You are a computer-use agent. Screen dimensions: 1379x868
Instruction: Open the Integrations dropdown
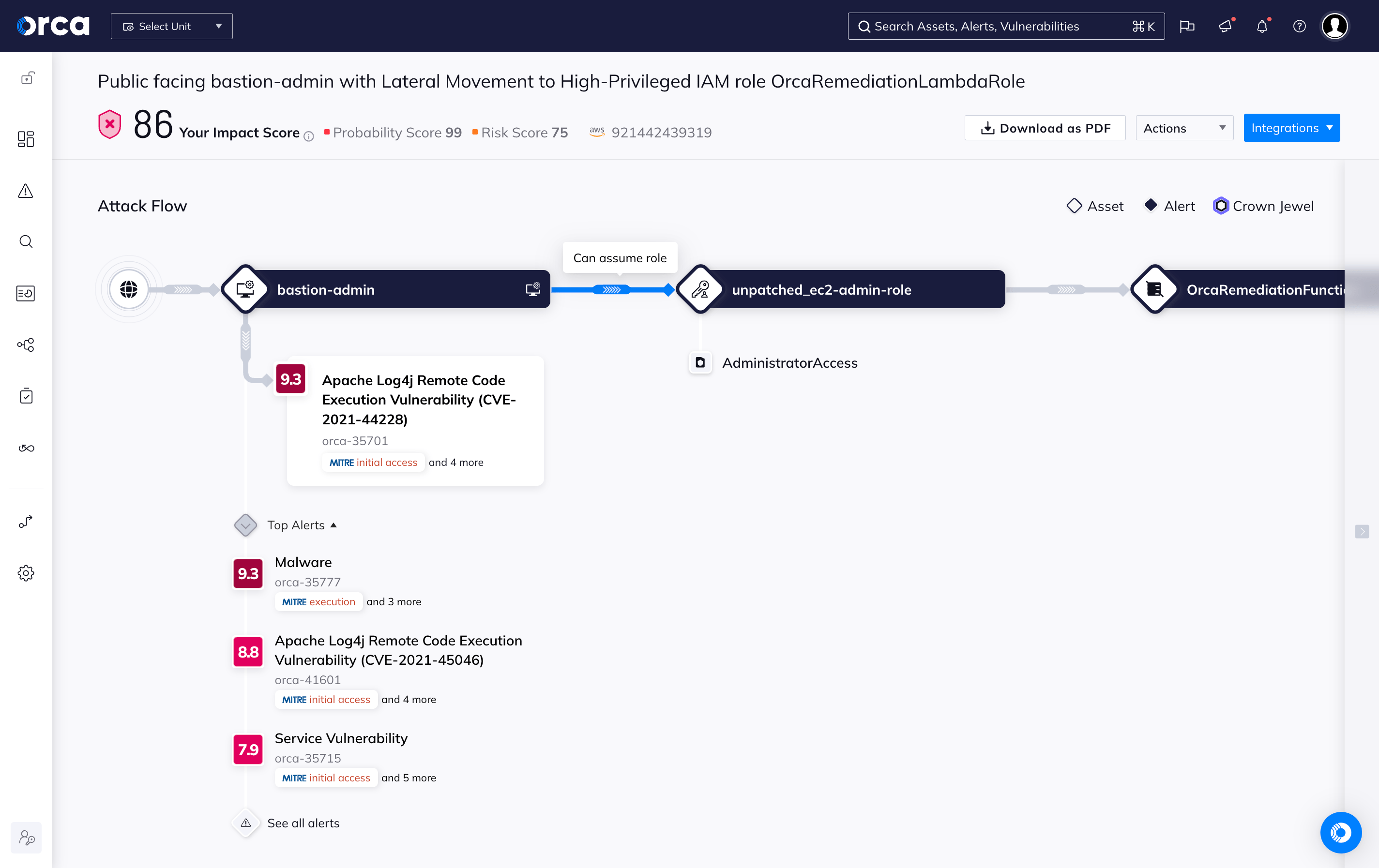1291,128
